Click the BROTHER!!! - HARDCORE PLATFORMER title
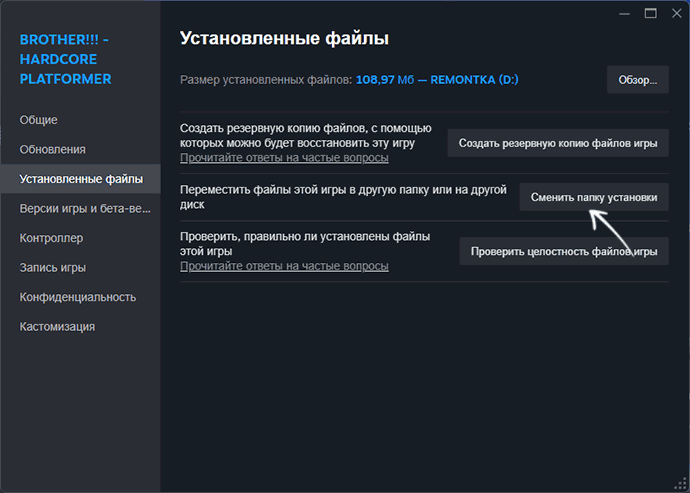The height and width of the screenshot is (493, 690). coord(65,59)
